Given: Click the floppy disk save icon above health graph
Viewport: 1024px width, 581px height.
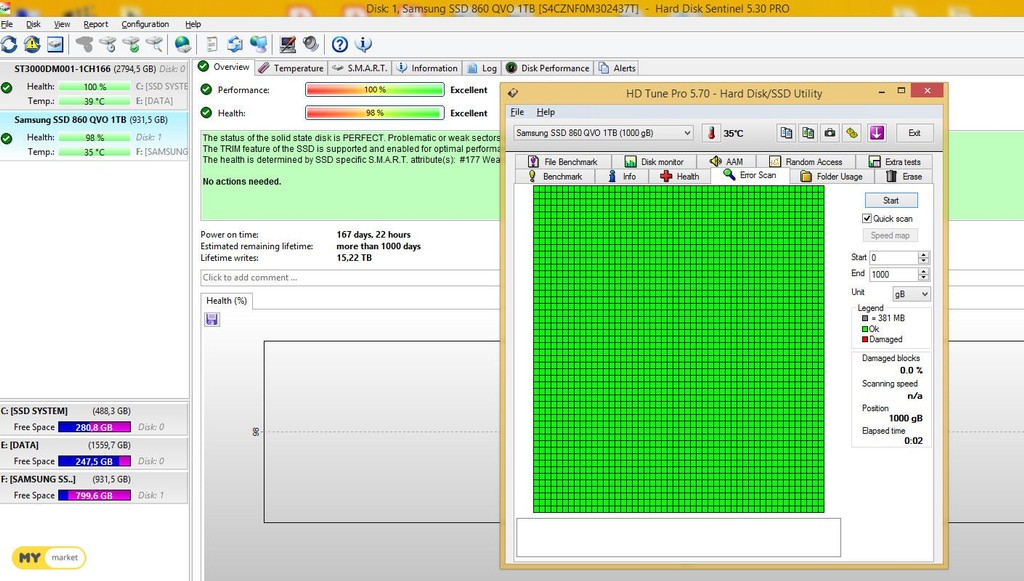Looking at the screenshot, I should 211,319.
